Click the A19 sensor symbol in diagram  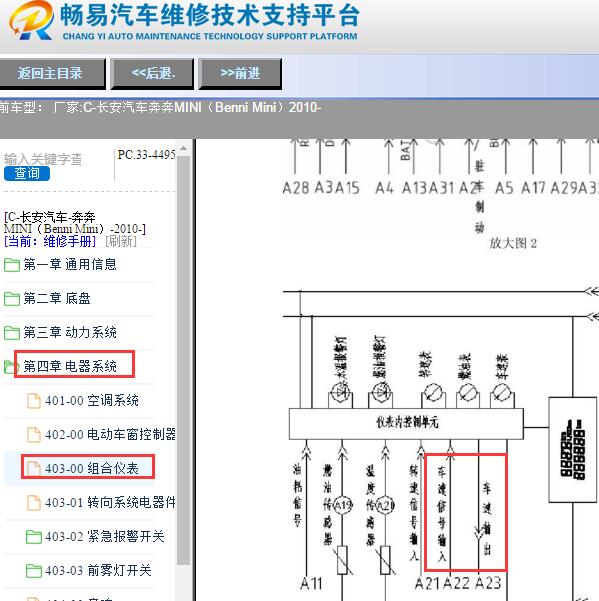point(343,506)
